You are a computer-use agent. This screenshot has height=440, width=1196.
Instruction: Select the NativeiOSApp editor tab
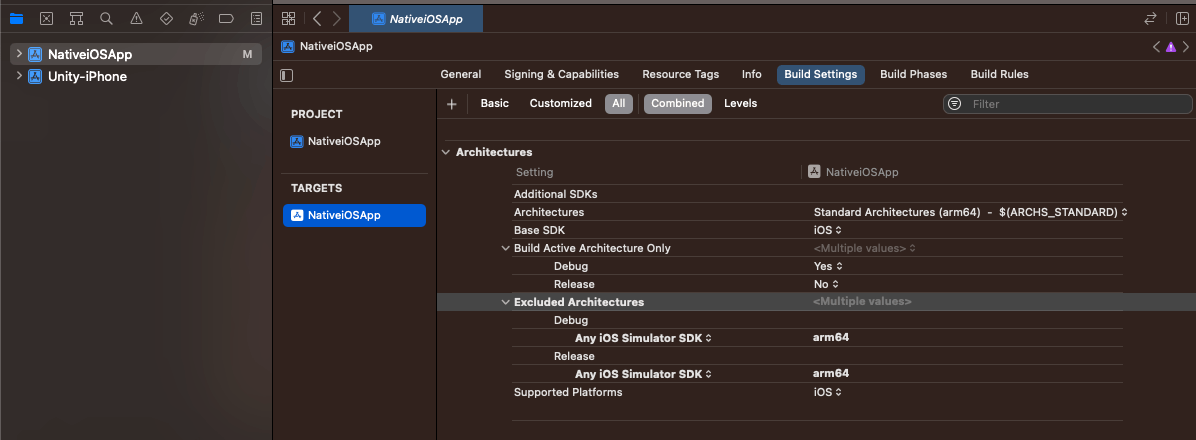pos(416,19)
